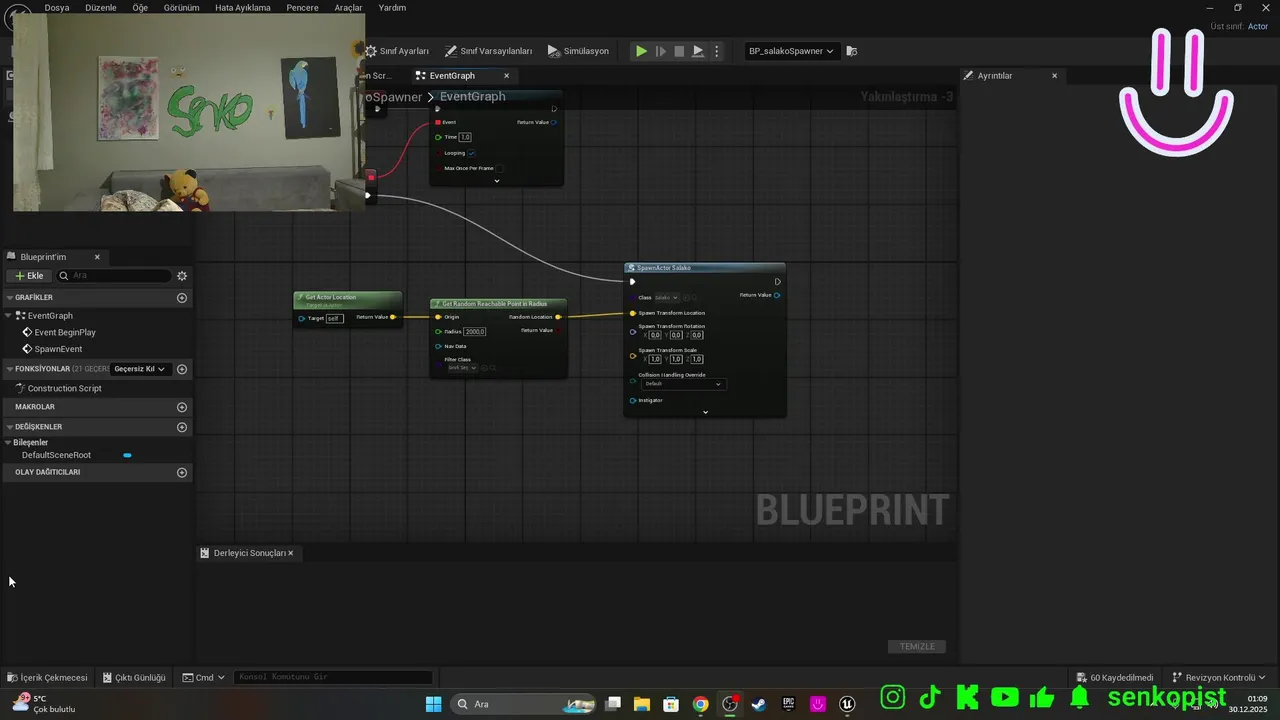The width and height of the screenshot is (1280, 720).
Task: Click the DefaultSceneRoot blue type pill
Action: [127, 455]
